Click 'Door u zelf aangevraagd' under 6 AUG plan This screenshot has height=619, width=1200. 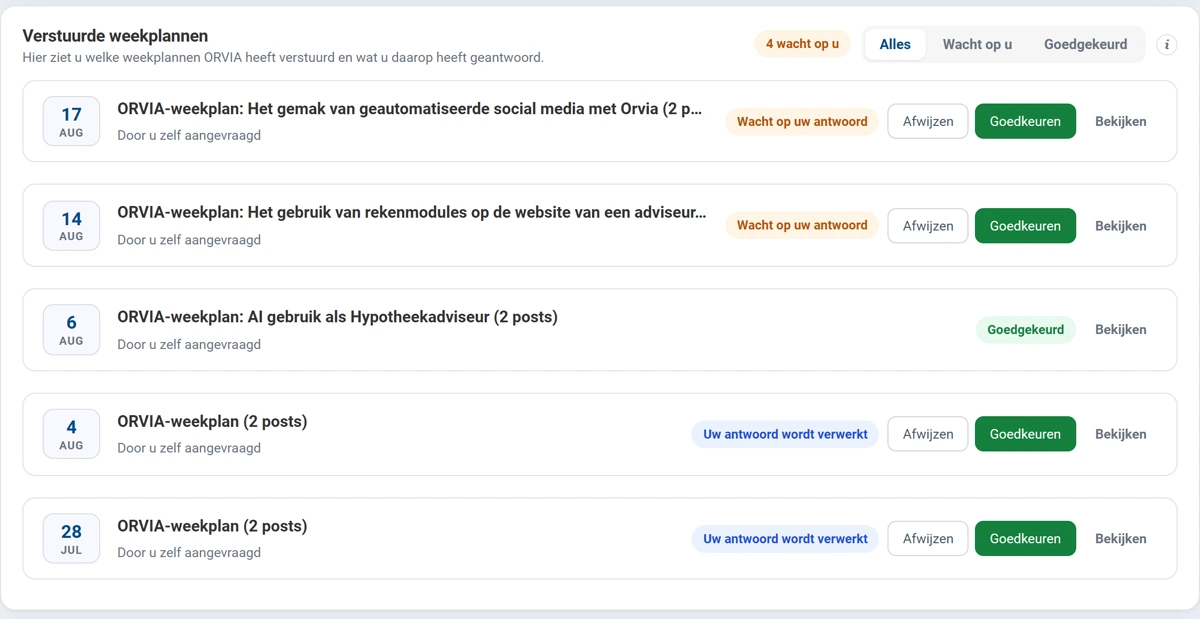tap(189, 344)
